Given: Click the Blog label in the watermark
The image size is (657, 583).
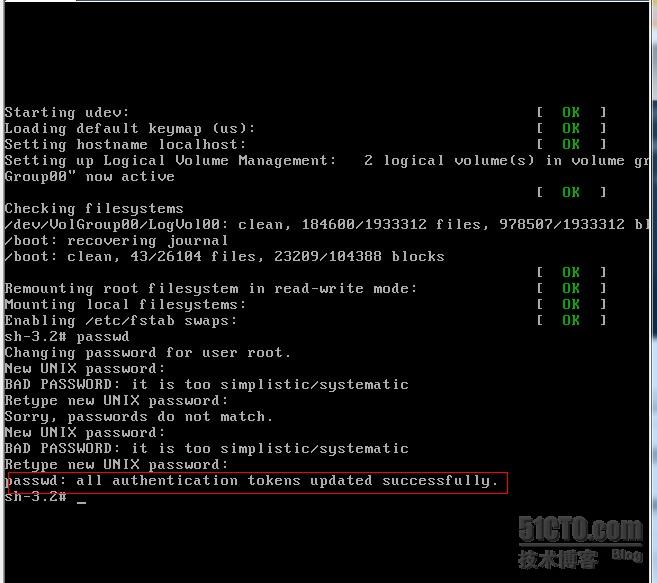Looking at the screenshot, I should point(627,555).
